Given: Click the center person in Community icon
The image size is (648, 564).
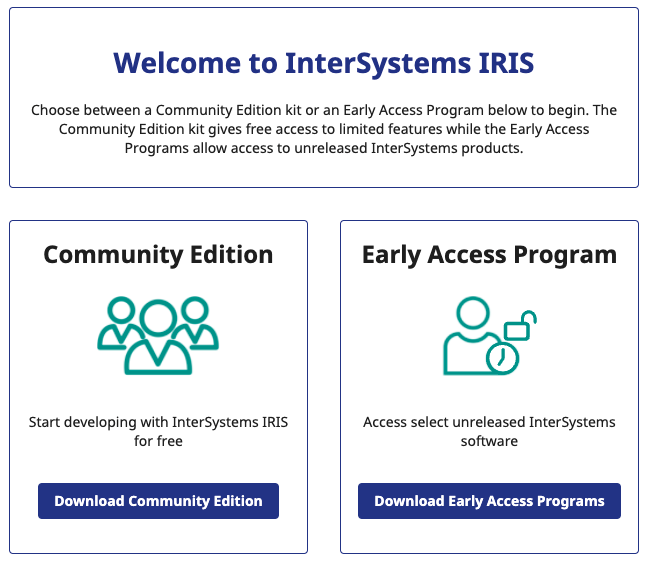Looking at the screenshot, I should coord(158,340).
